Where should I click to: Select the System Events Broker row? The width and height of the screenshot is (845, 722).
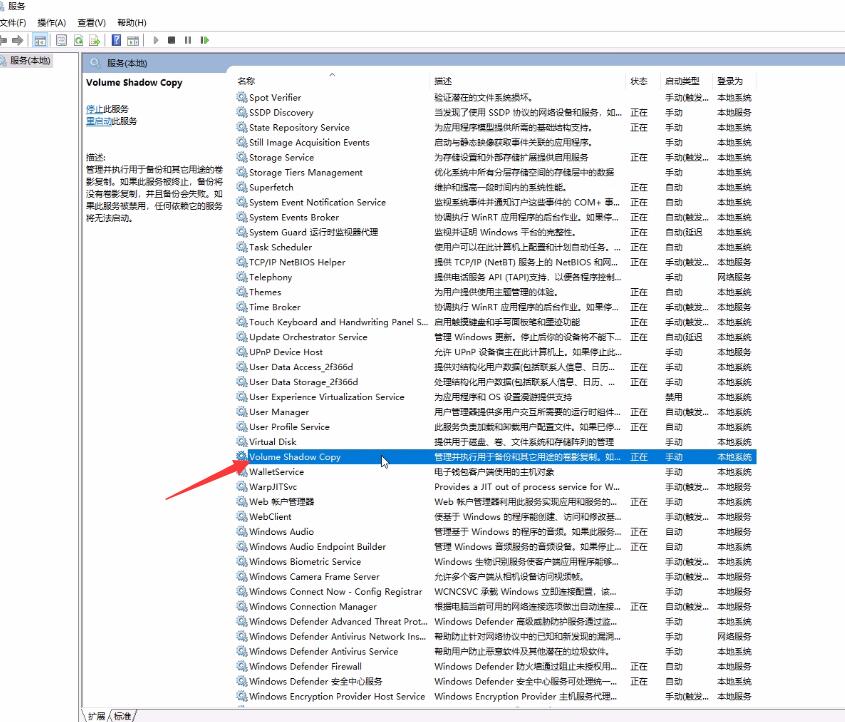[496, 217]
